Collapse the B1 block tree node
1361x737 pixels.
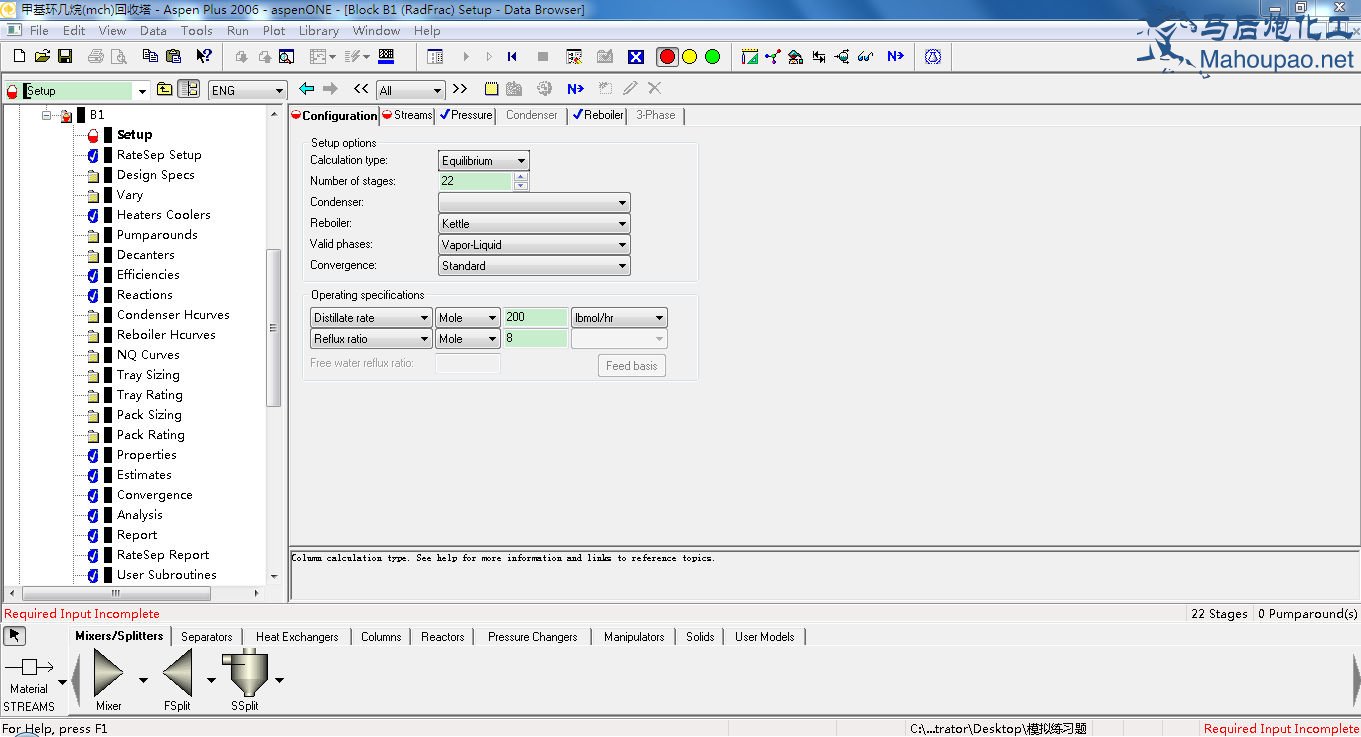pos(46,115)
